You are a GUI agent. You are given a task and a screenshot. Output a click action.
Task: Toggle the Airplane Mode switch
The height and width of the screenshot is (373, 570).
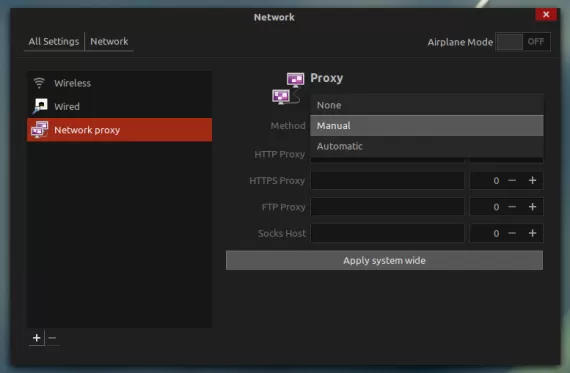523,42
